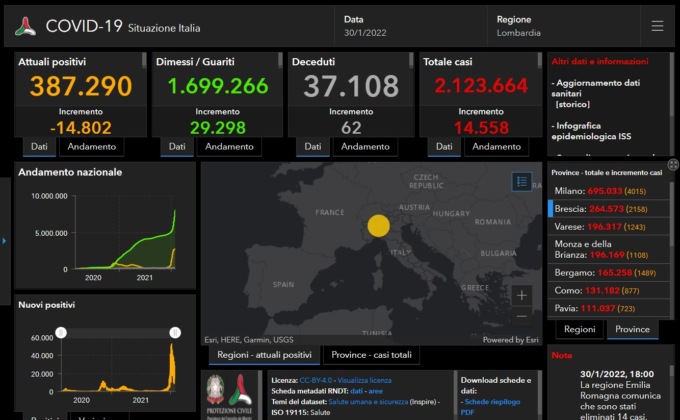This screenshot has height=420, width=680.
Task: Click the Regione Lombardia field in the header
Action: coord(564,26)
